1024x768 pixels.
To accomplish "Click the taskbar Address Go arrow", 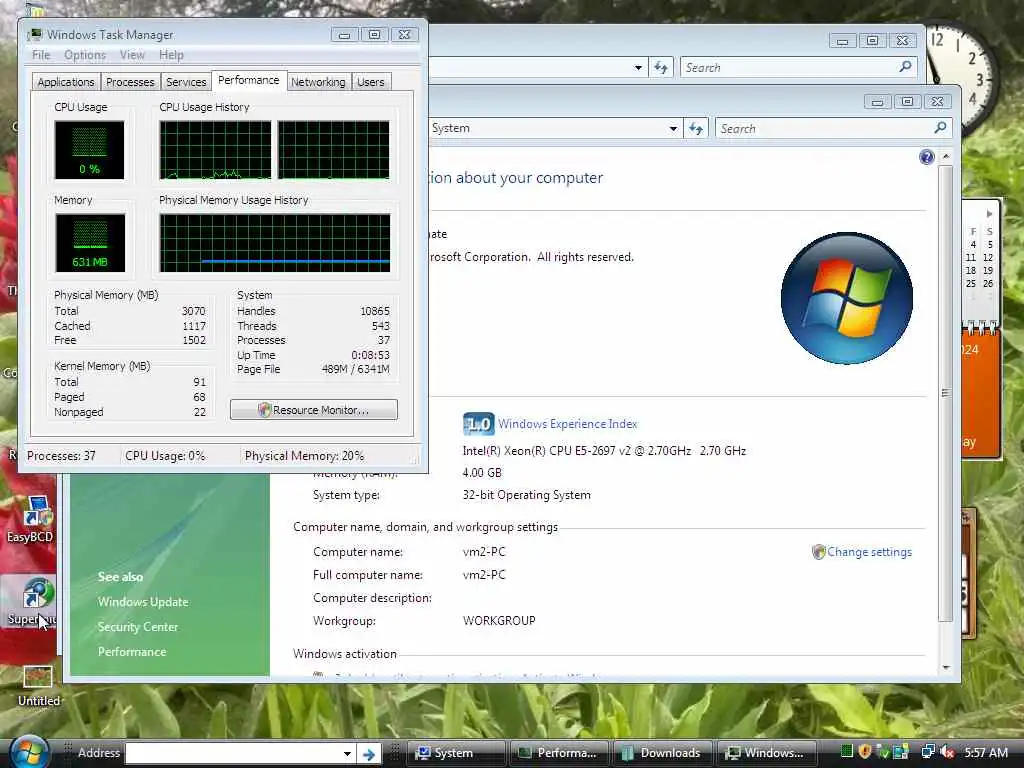I will point(369,754).
